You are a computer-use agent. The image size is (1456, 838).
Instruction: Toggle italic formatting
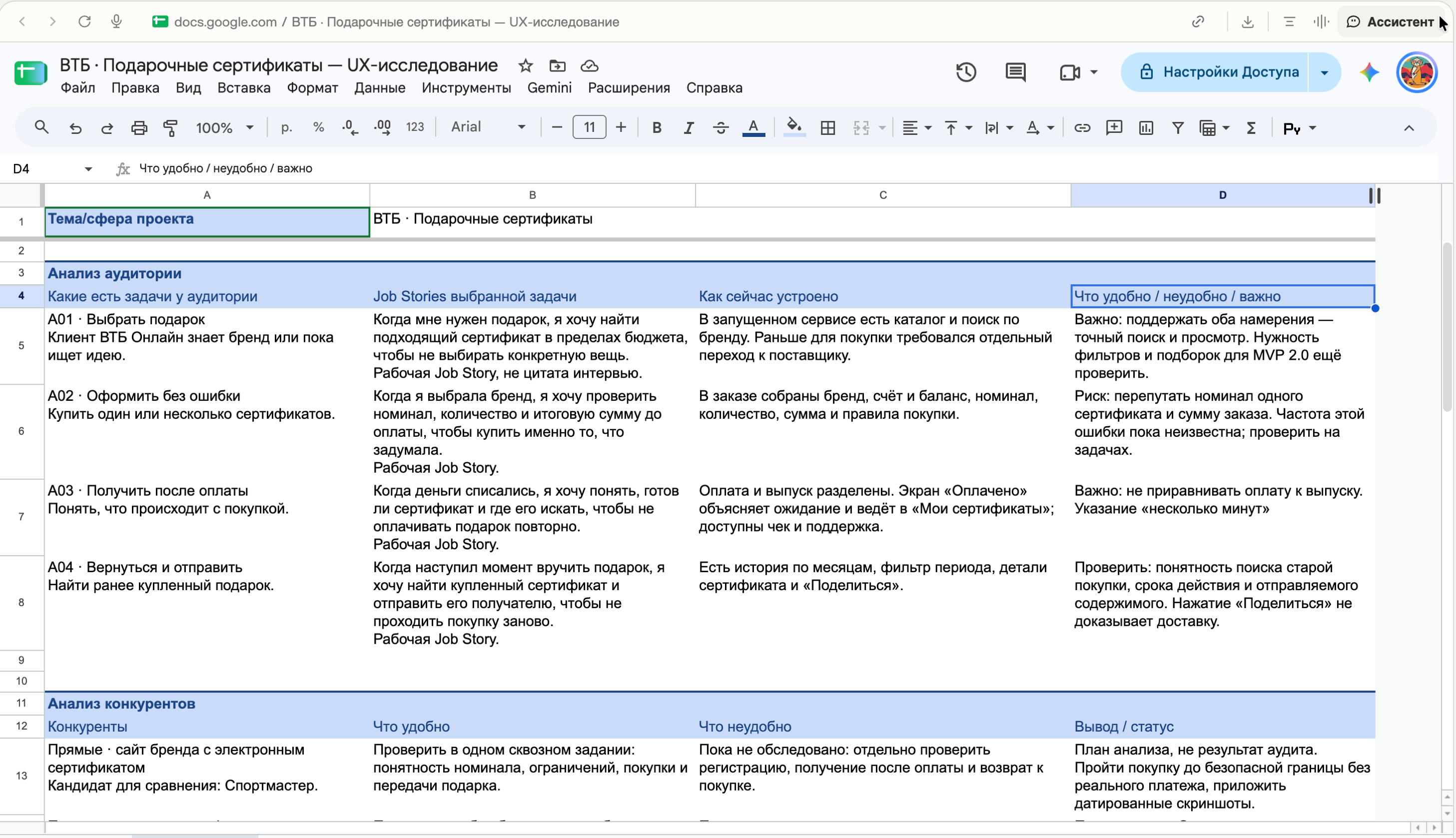click(x=689, y=128)
